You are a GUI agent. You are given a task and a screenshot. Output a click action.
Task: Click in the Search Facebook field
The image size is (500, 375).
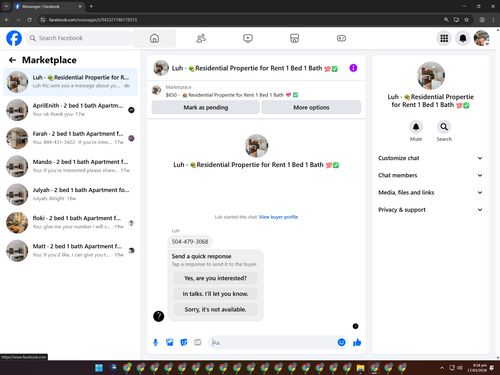click(x=79, y=38)
